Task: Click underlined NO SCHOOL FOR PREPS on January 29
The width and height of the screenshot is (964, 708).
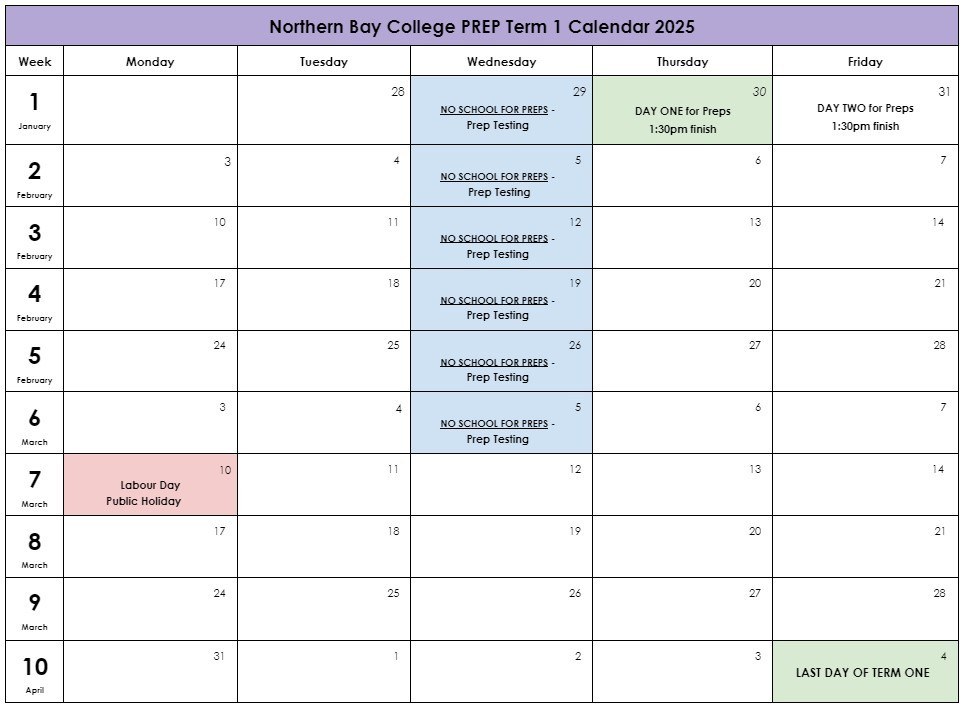Action: [x=494, y=110]
